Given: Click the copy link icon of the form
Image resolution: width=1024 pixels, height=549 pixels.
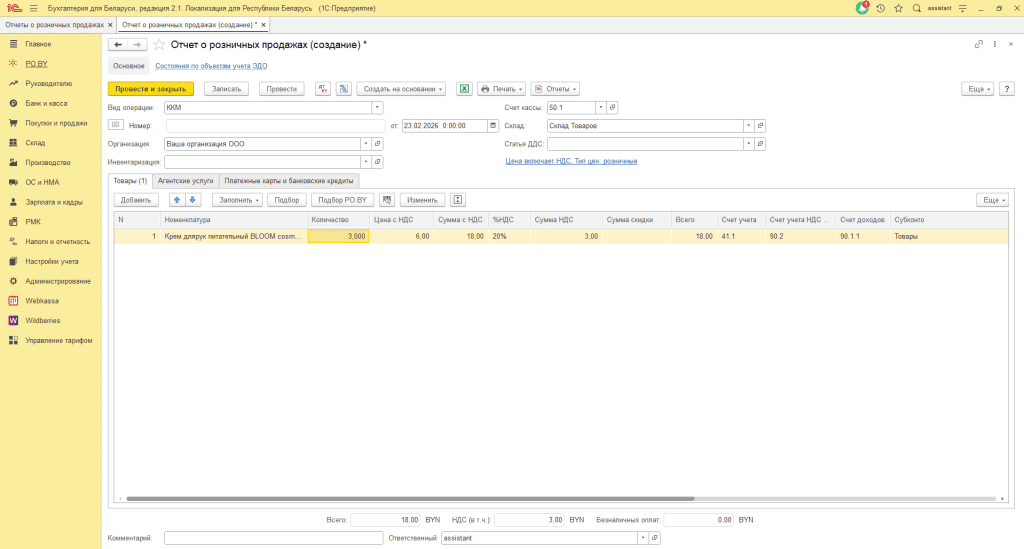Looking at the screenshot, I should tap(979, 45).
